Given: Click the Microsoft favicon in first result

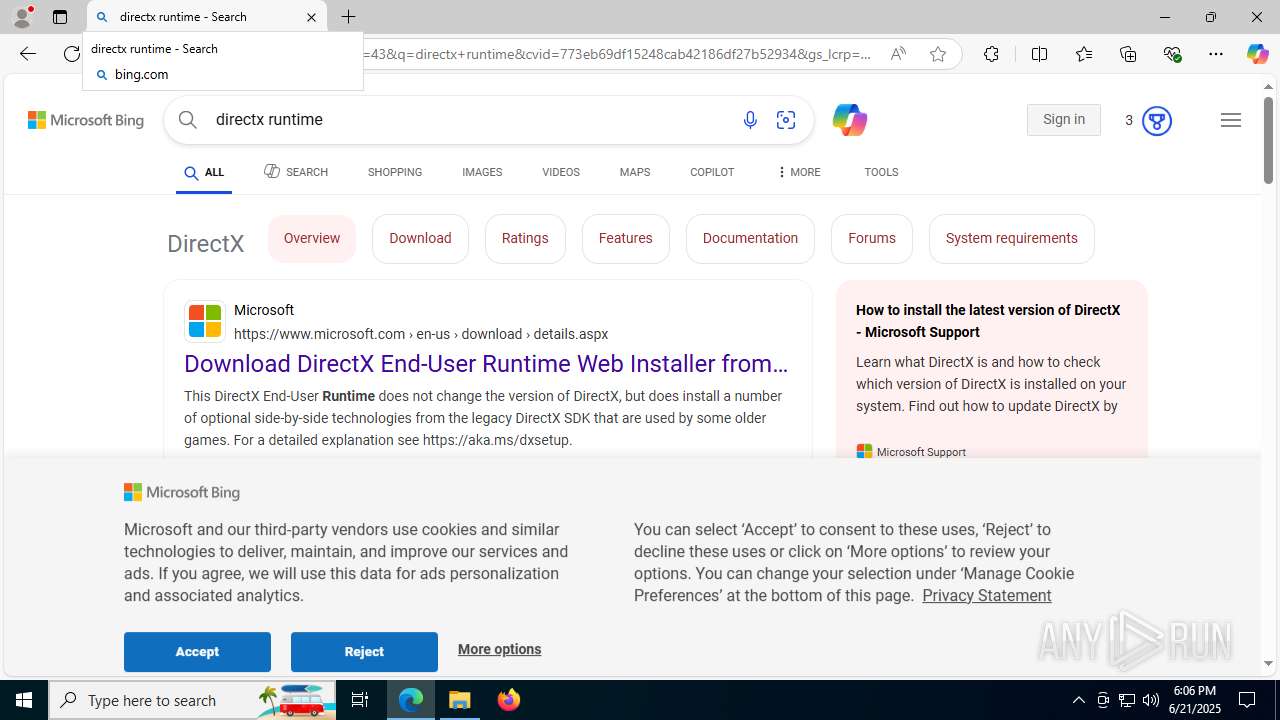Looking at the screenshot, I should pyautogui.click(x=205, y=322).
